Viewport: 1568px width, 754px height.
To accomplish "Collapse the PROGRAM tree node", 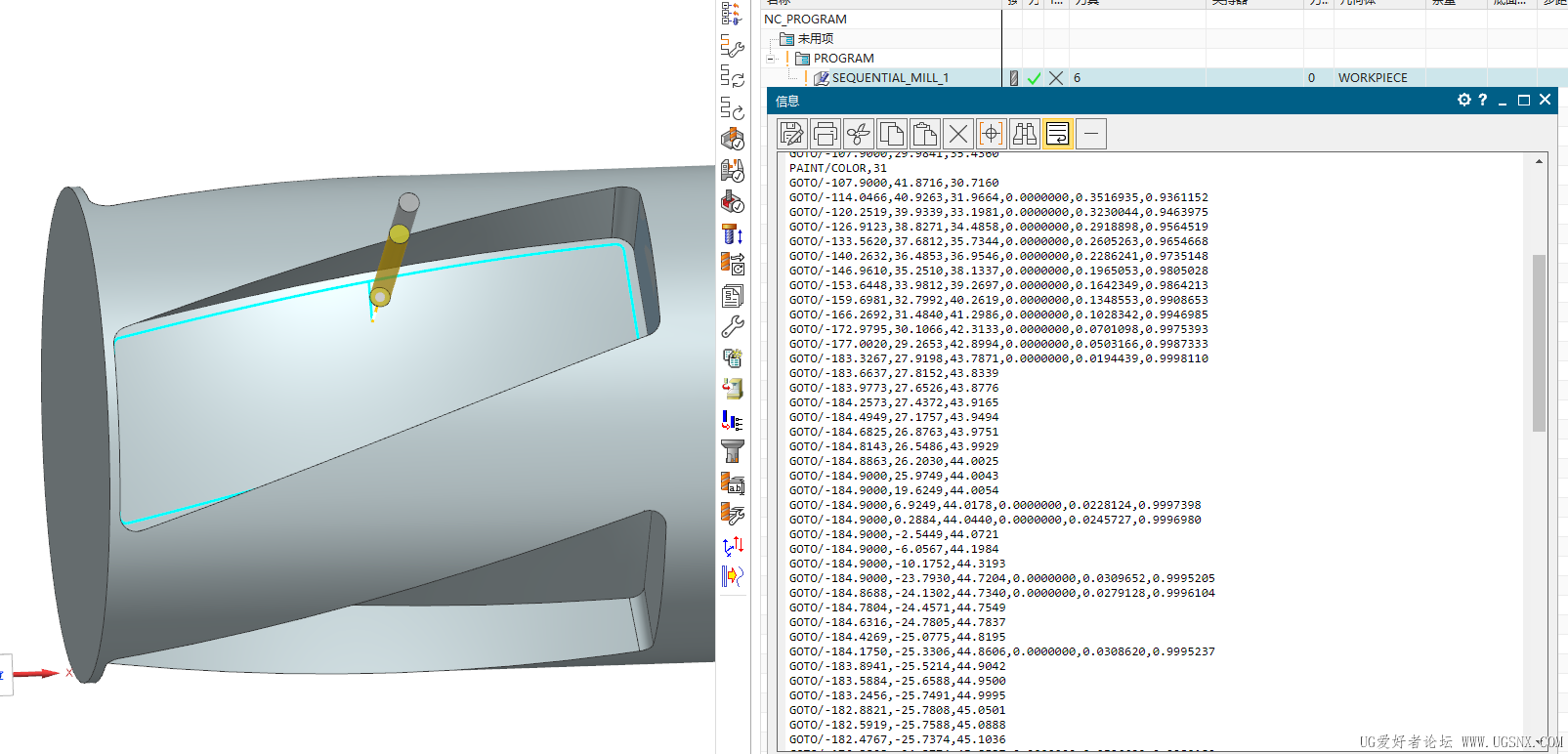I will [x=771, y=59].
